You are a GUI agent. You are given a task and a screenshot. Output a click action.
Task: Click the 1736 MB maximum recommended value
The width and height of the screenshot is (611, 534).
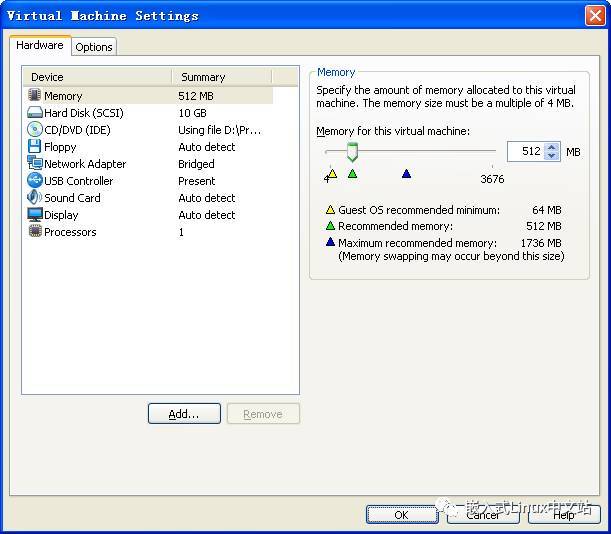tap(541, 243)
